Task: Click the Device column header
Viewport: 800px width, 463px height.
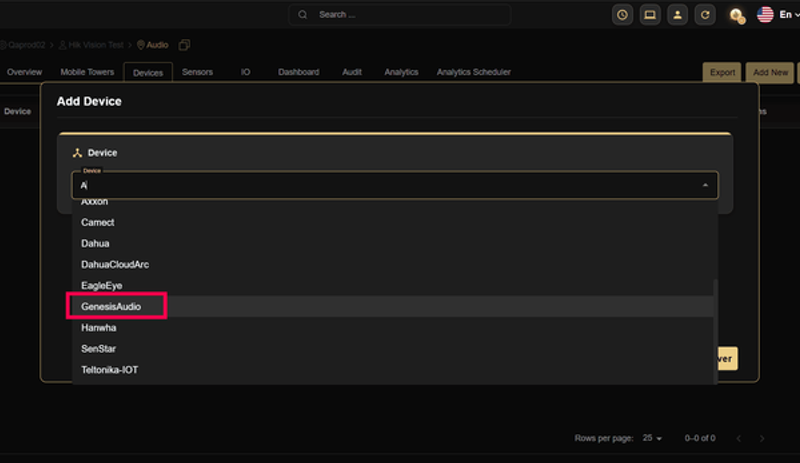Action: pos(17,111)
